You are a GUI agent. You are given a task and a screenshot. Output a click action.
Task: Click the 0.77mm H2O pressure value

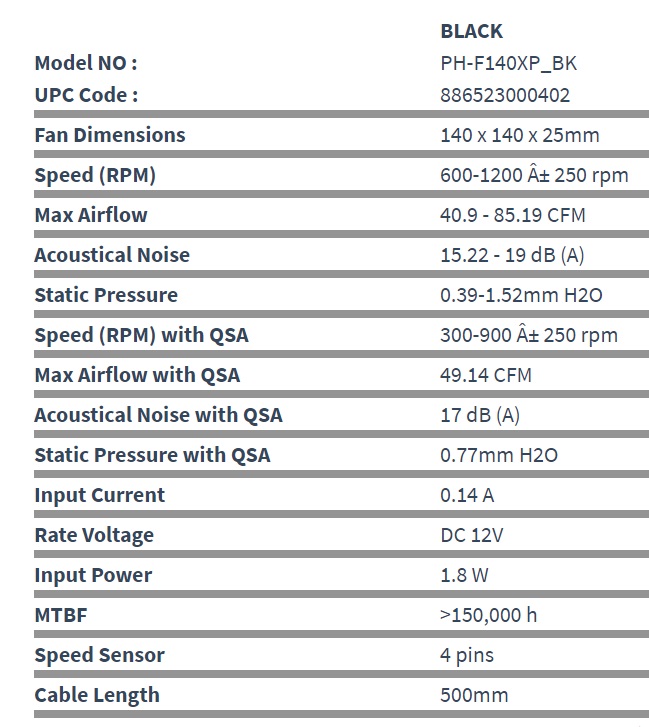(499, 455)
